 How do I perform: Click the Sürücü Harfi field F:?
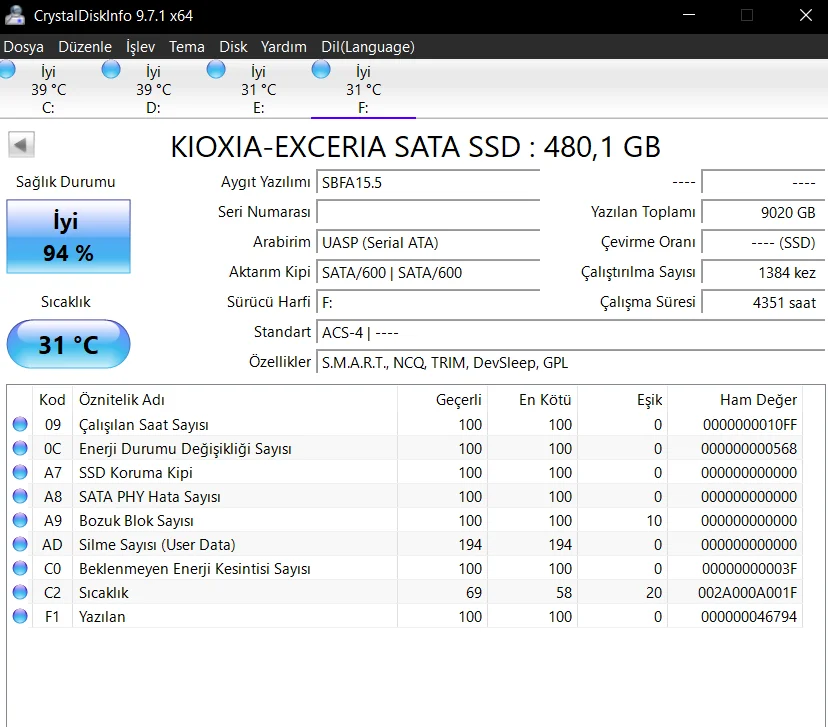(x=428, y=303)
